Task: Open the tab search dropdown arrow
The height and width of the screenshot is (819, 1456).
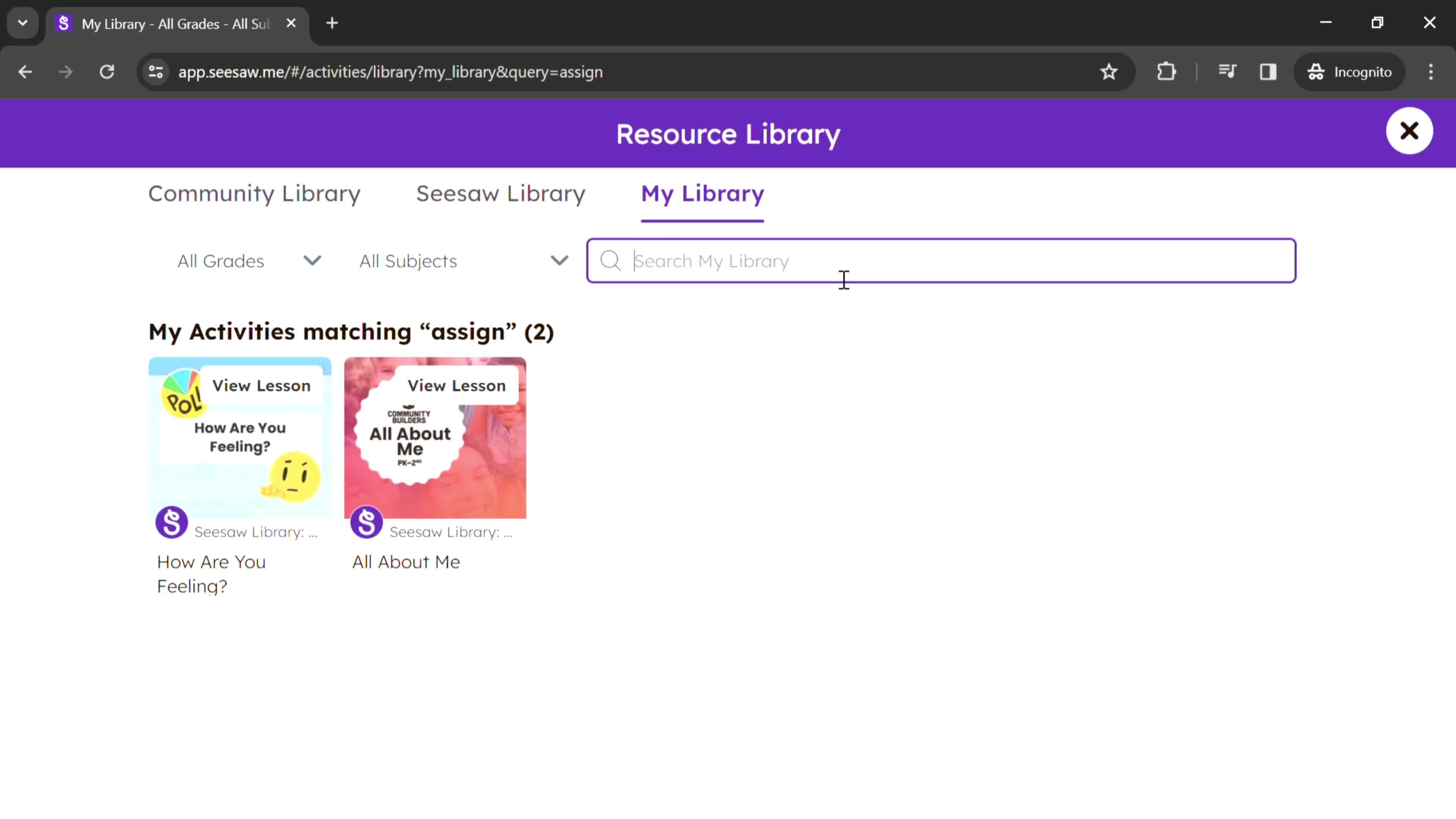Action: (23, 23)
